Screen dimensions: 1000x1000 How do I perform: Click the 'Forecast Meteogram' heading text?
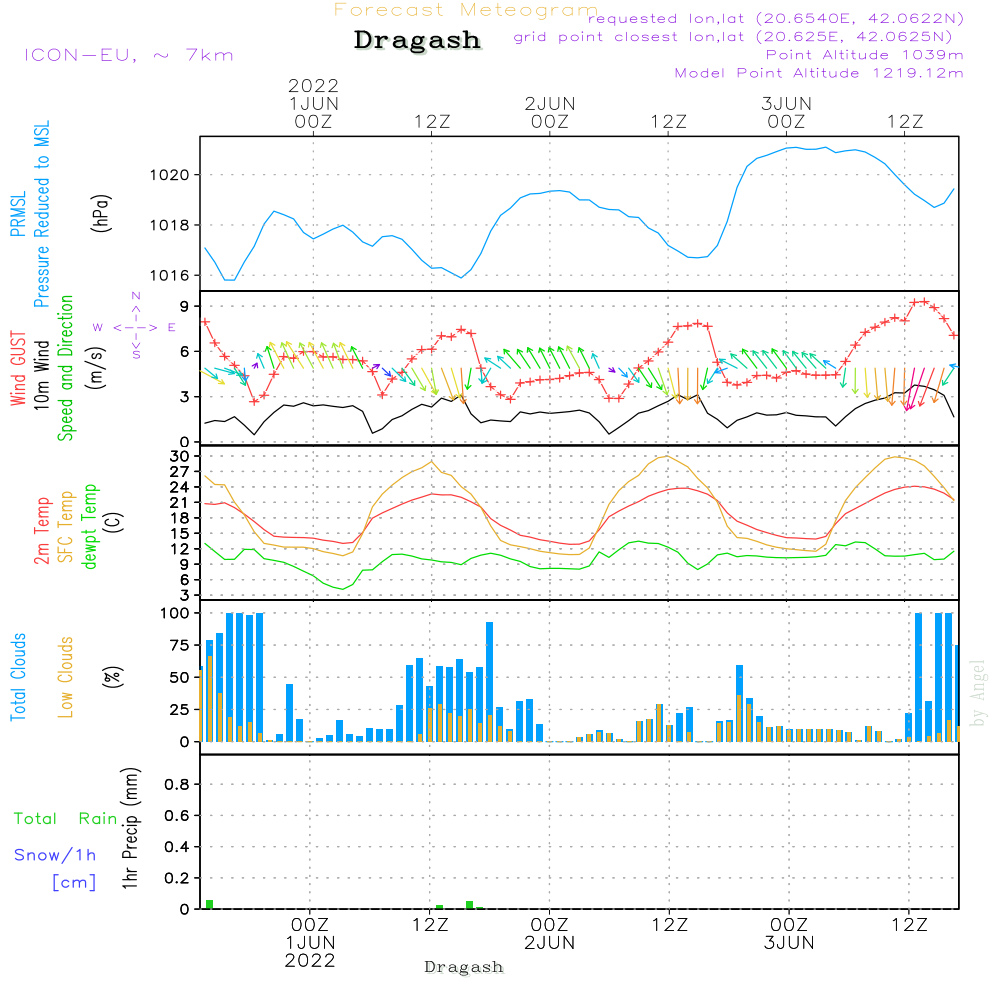[x=466, y=10]
